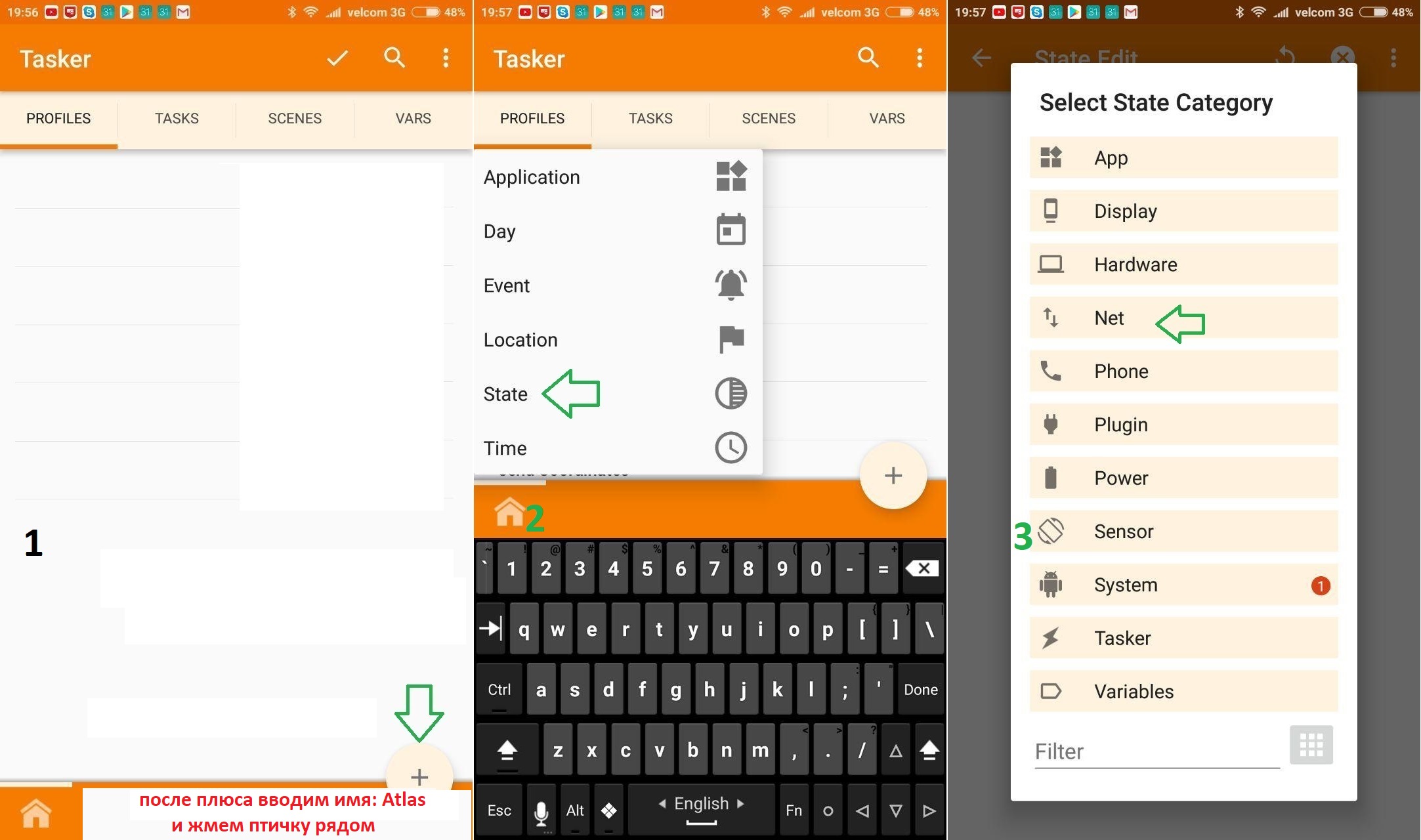The image size is (1421, 840).
Task: Select Event in the profile type menu
Action: (x=618, y=285)
